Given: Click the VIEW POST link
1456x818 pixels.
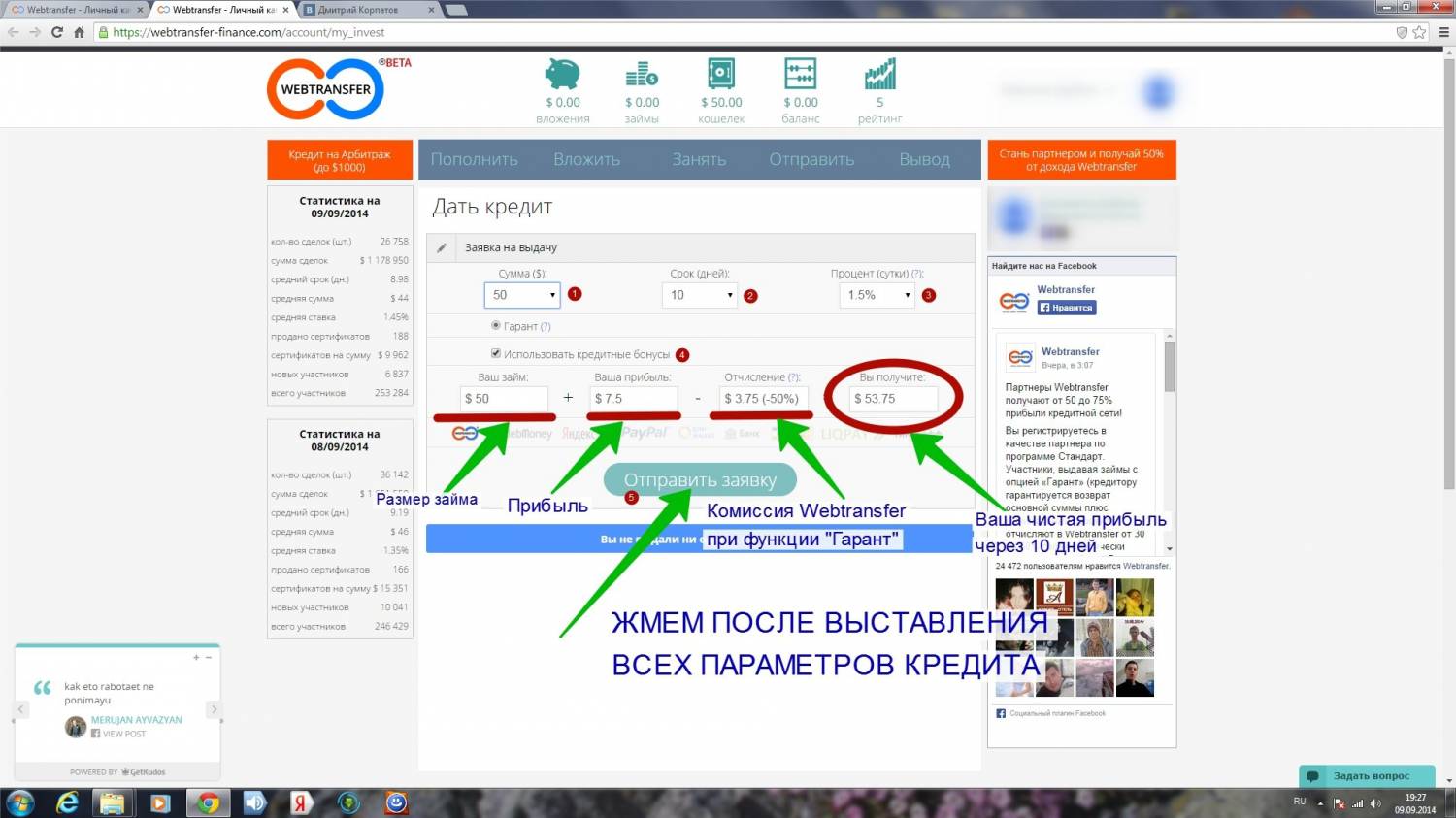Looking at the screenshot, I should coord(123,734).
